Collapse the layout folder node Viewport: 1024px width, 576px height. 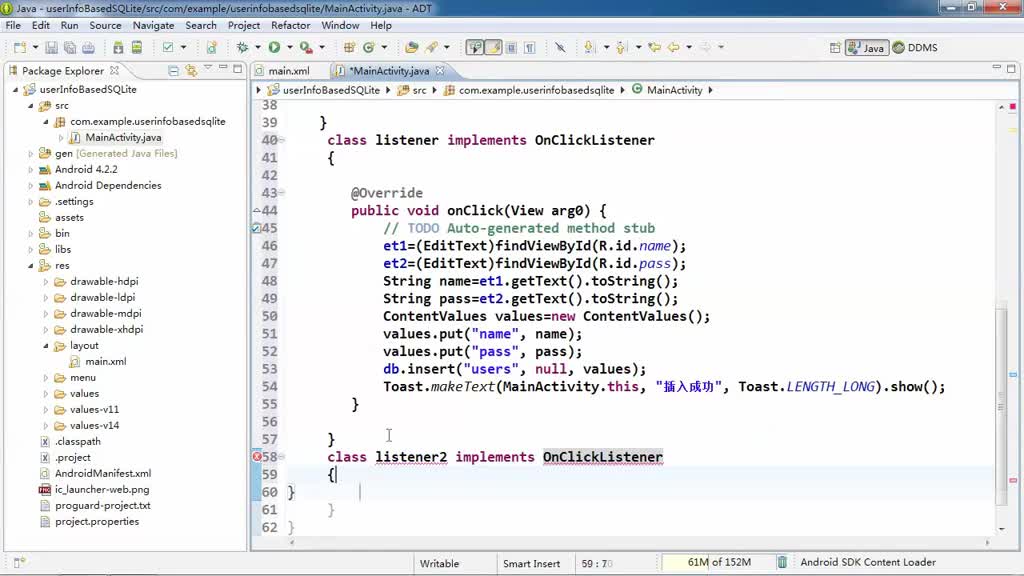tap(46, 345)
